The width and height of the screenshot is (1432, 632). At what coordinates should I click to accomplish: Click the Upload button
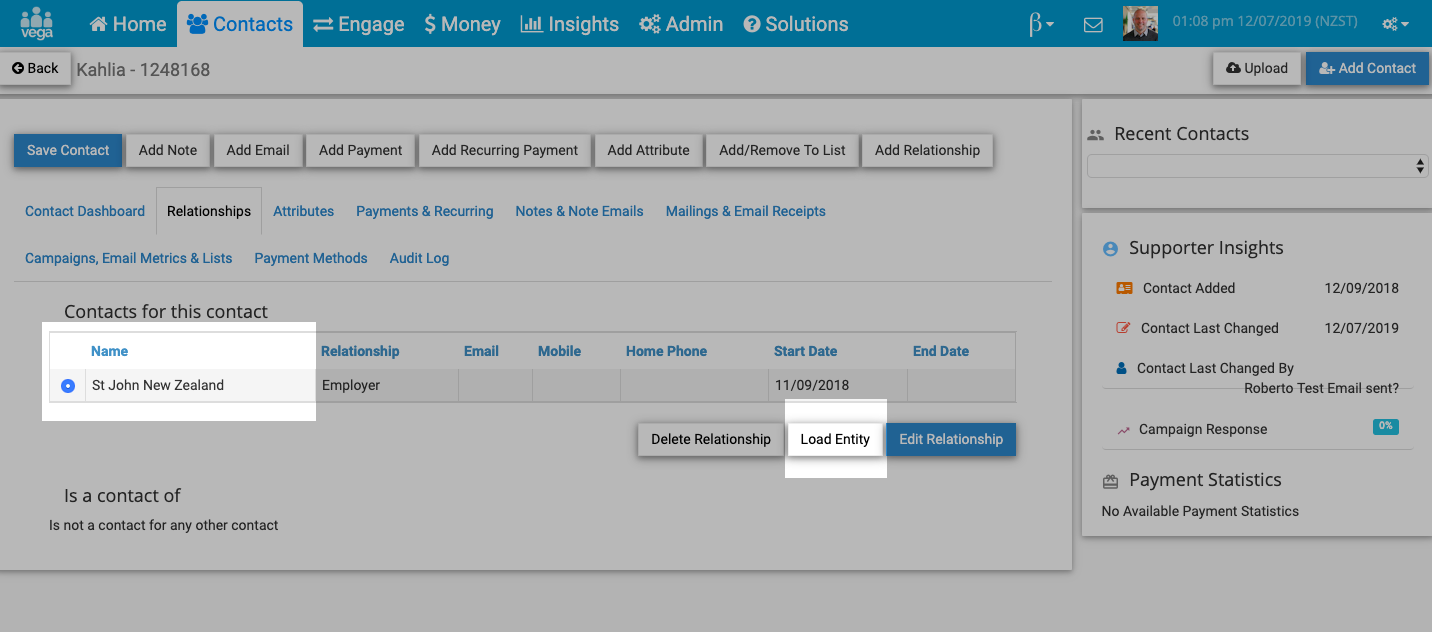coord(1257,68)
